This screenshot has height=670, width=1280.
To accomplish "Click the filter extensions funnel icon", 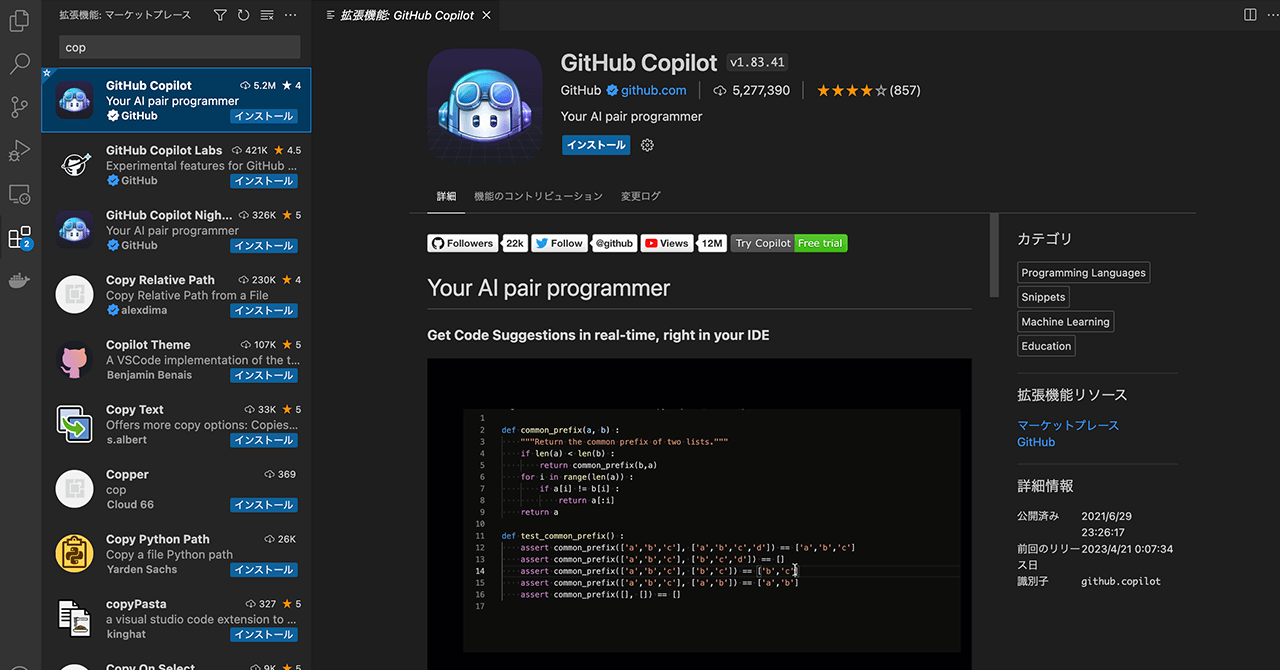I will 220,15.
